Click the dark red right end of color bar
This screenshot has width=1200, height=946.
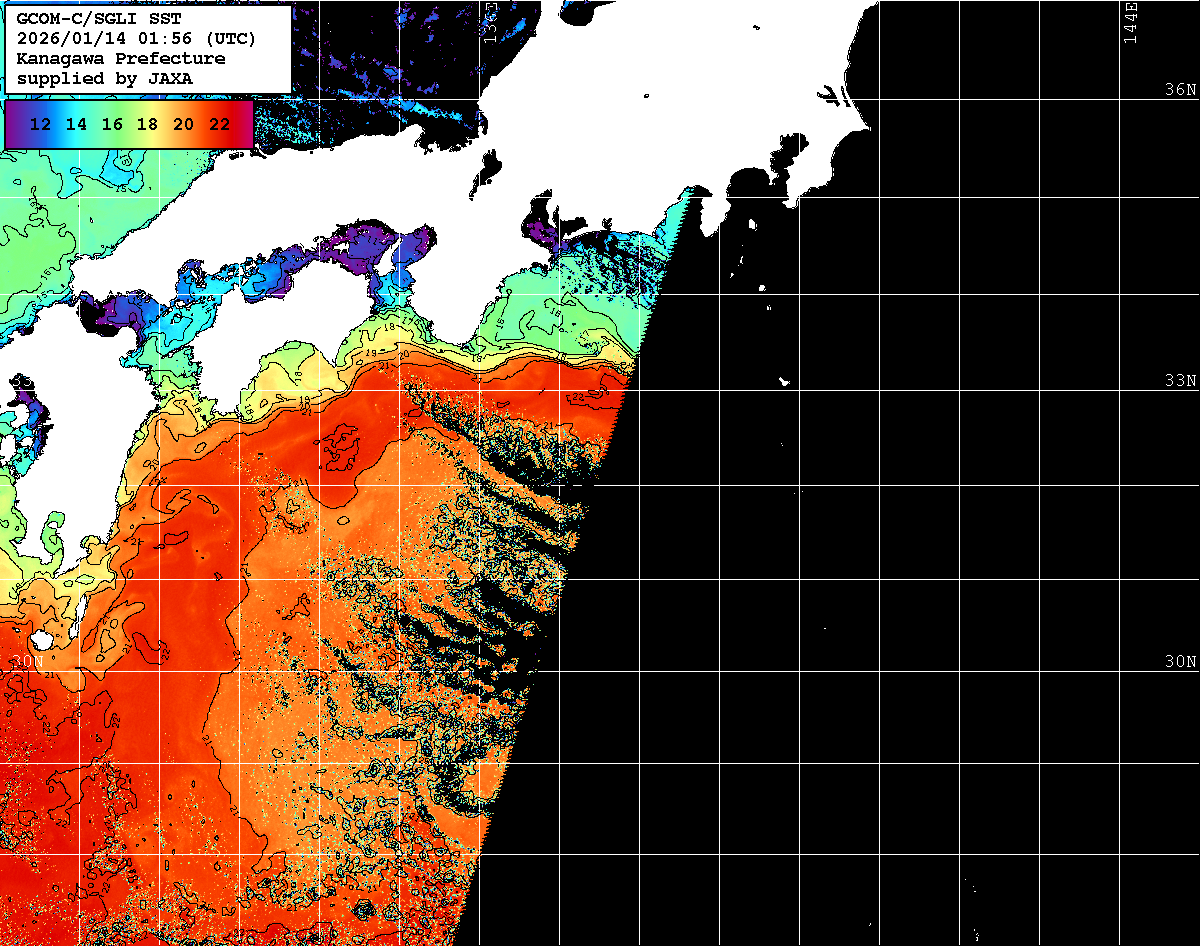246,125
